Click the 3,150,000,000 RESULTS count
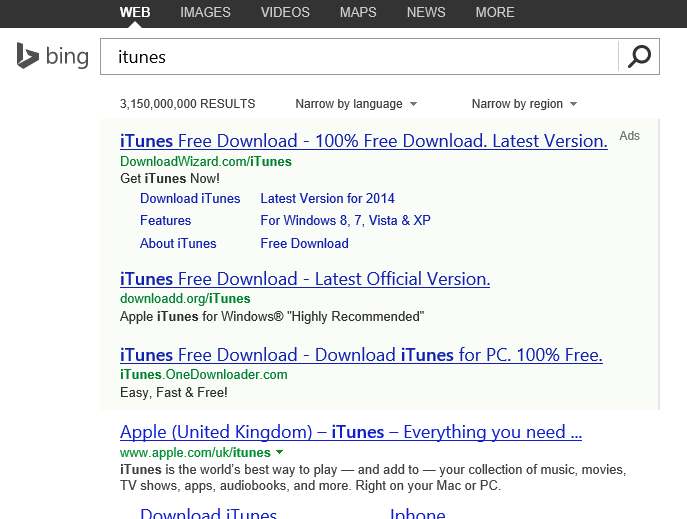The width and height of the screenshot is (687, 519). click(x=188, y=104)
